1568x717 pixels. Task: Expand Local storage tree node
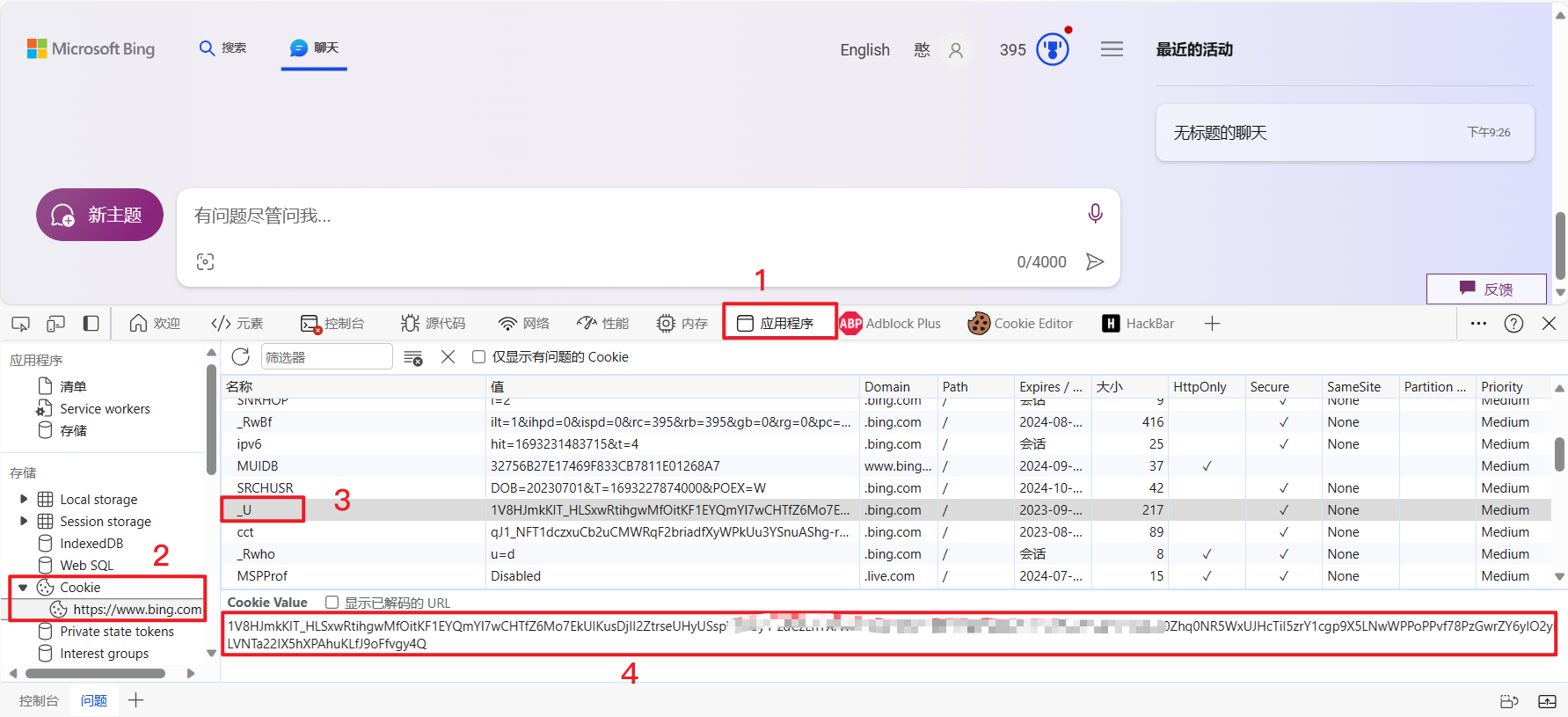pos(24,500)
